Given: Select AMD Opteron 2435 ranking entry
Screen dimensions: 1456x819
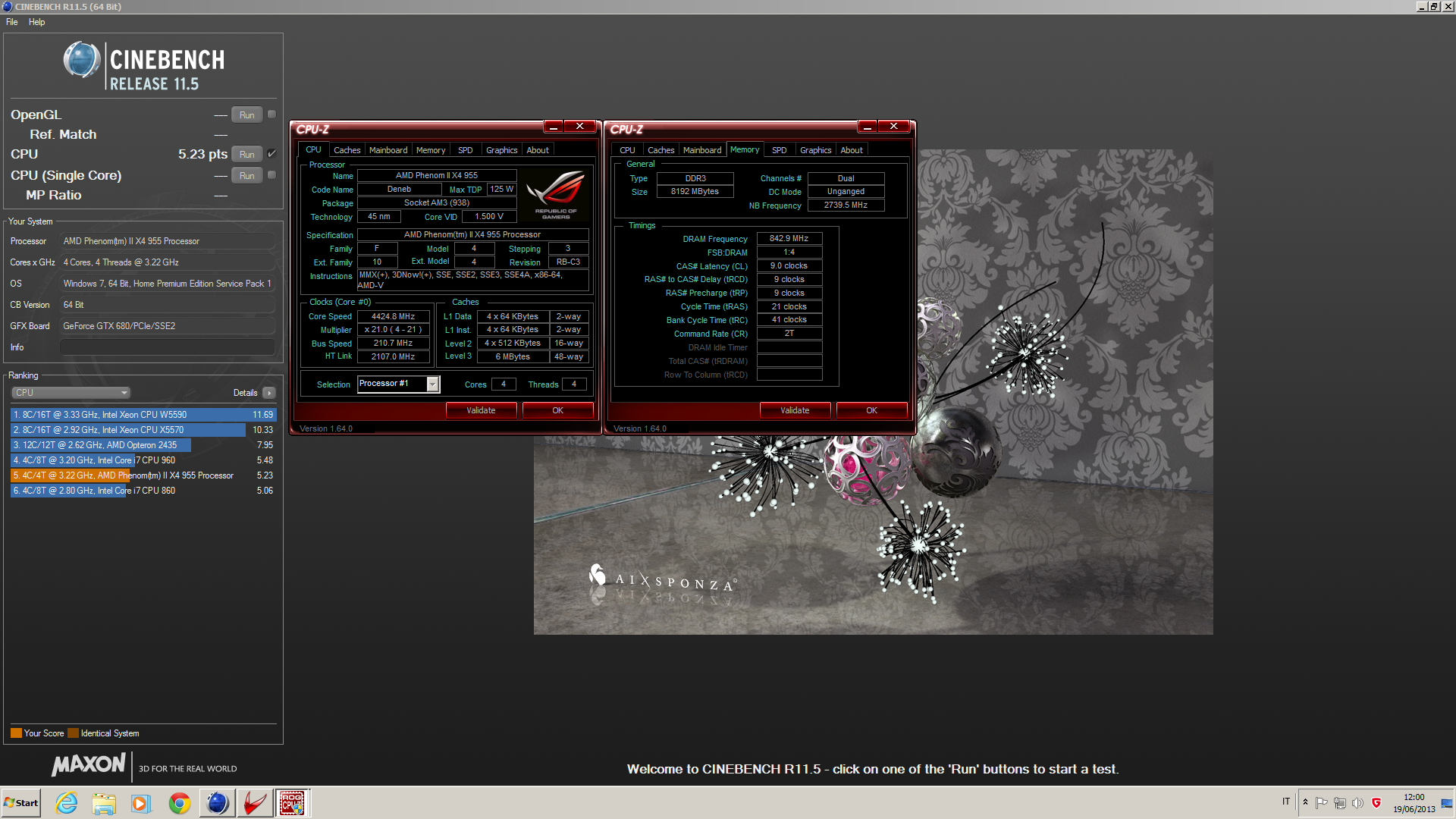Looking at the screenshot, I should click(143, 445).
